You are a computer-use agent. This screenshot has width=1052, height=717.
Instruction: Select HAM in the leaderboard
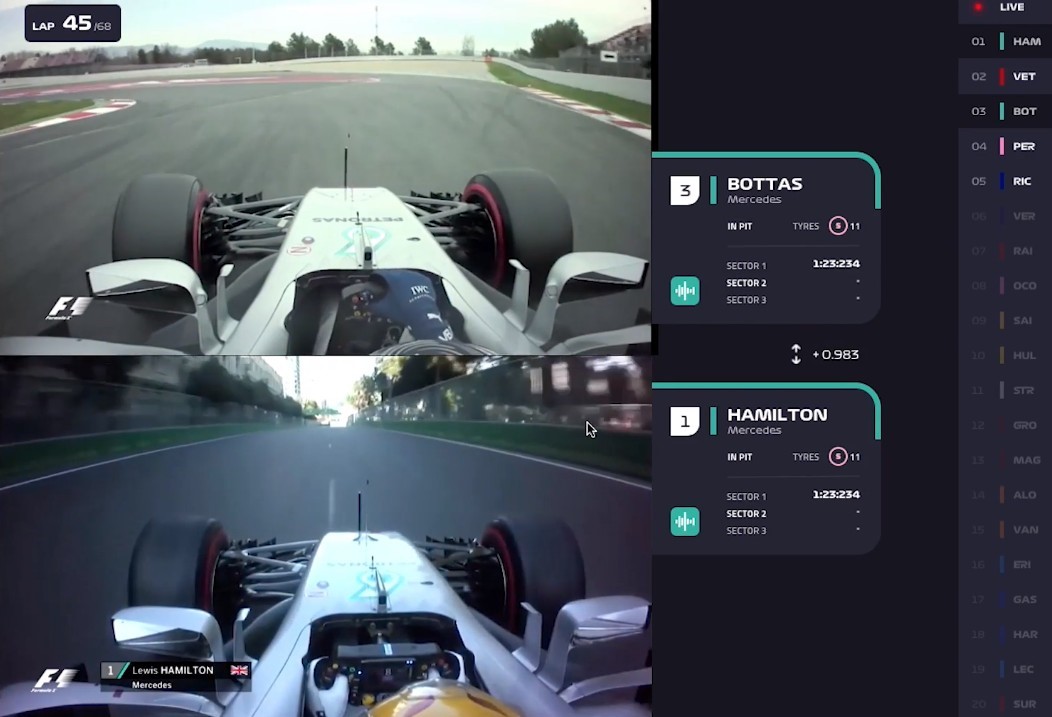(x=1005, y=42)
